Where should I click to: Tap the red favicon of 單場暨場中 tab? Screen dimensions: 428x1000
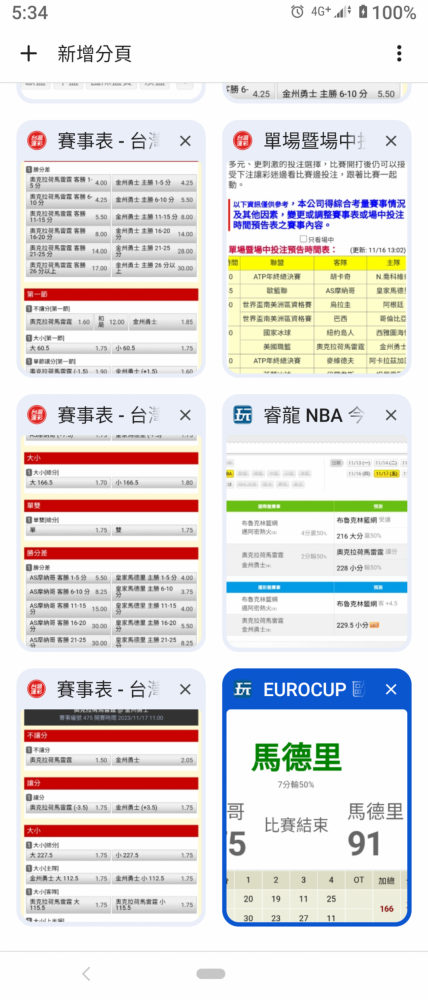click(x=243, y=141)
